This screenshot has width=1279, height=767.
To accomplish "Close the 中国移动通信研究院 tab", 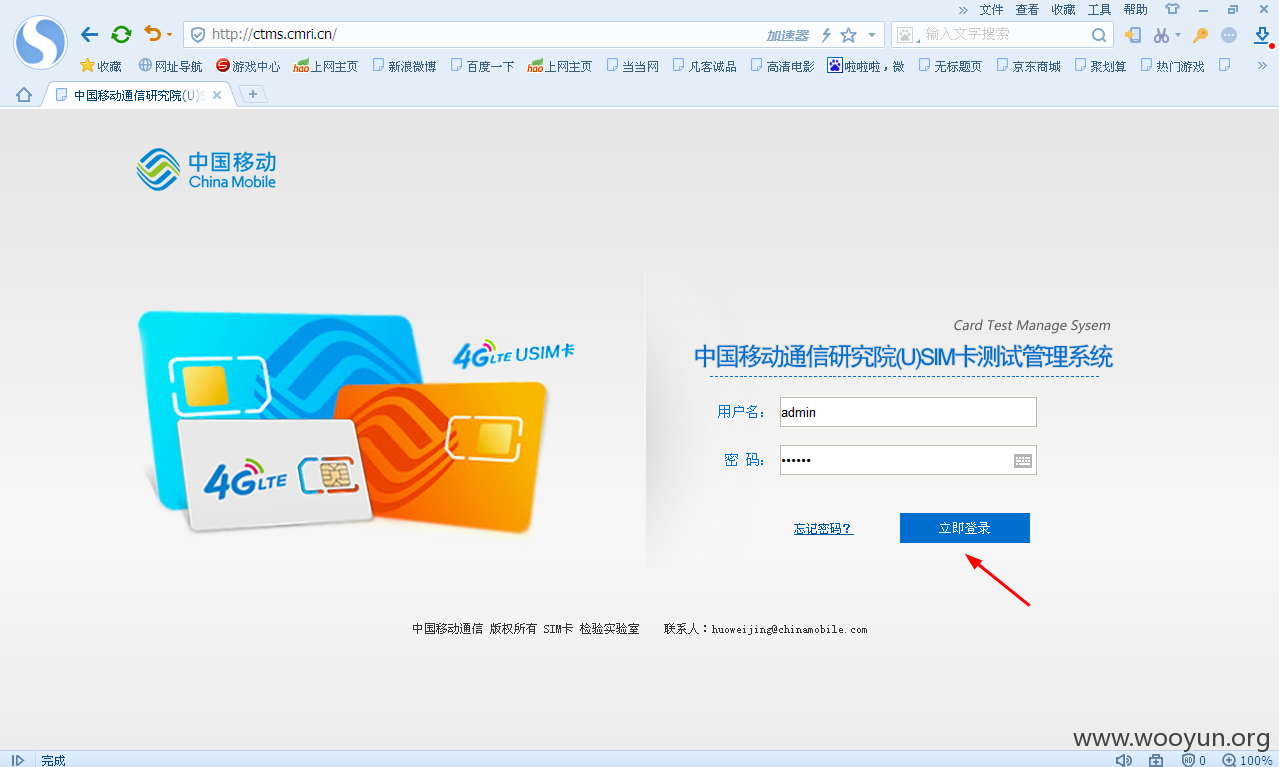I will [217, 95].
